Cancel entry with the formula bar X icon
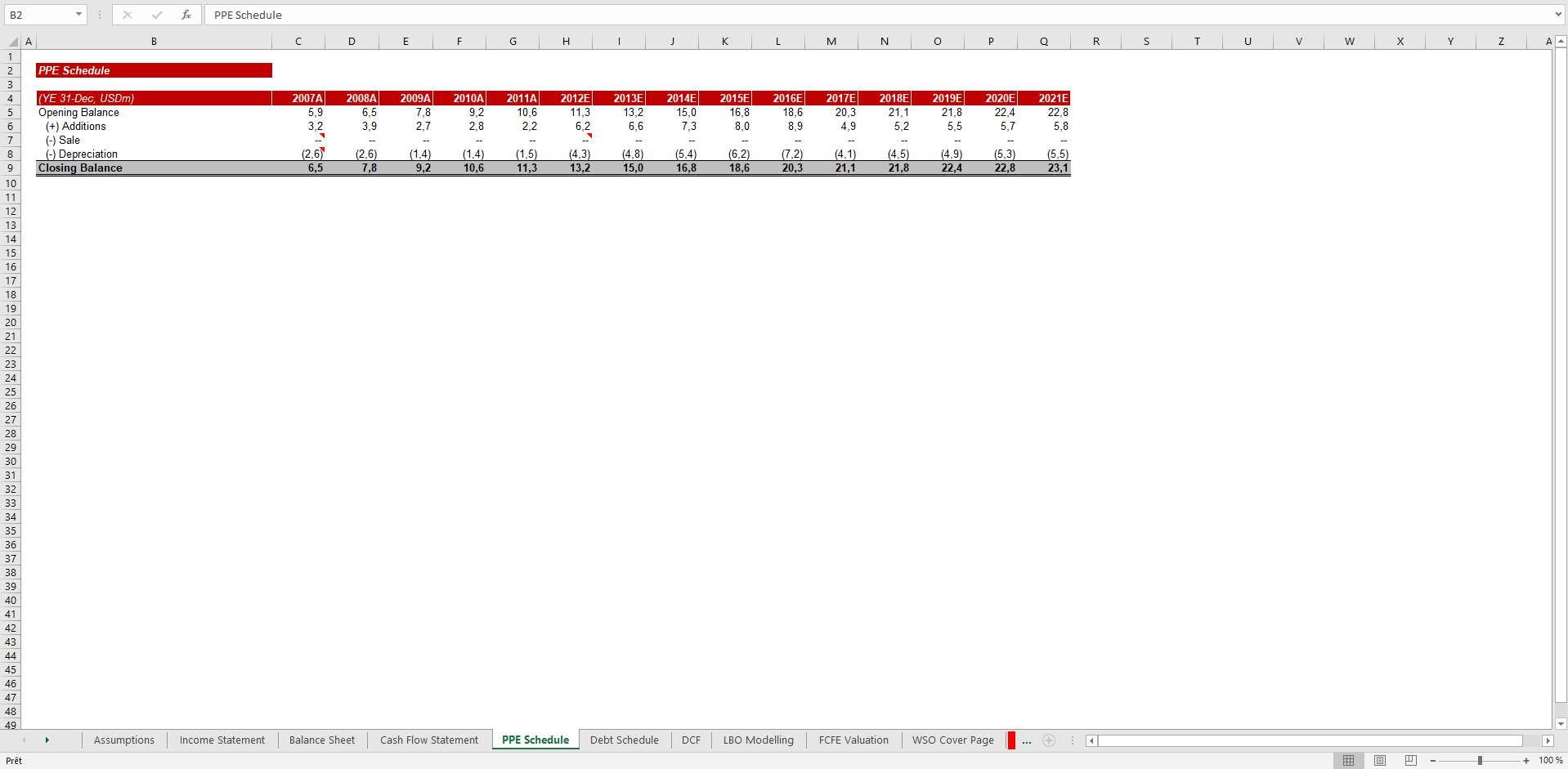The image size is (1568, 769). coord(128,15)
